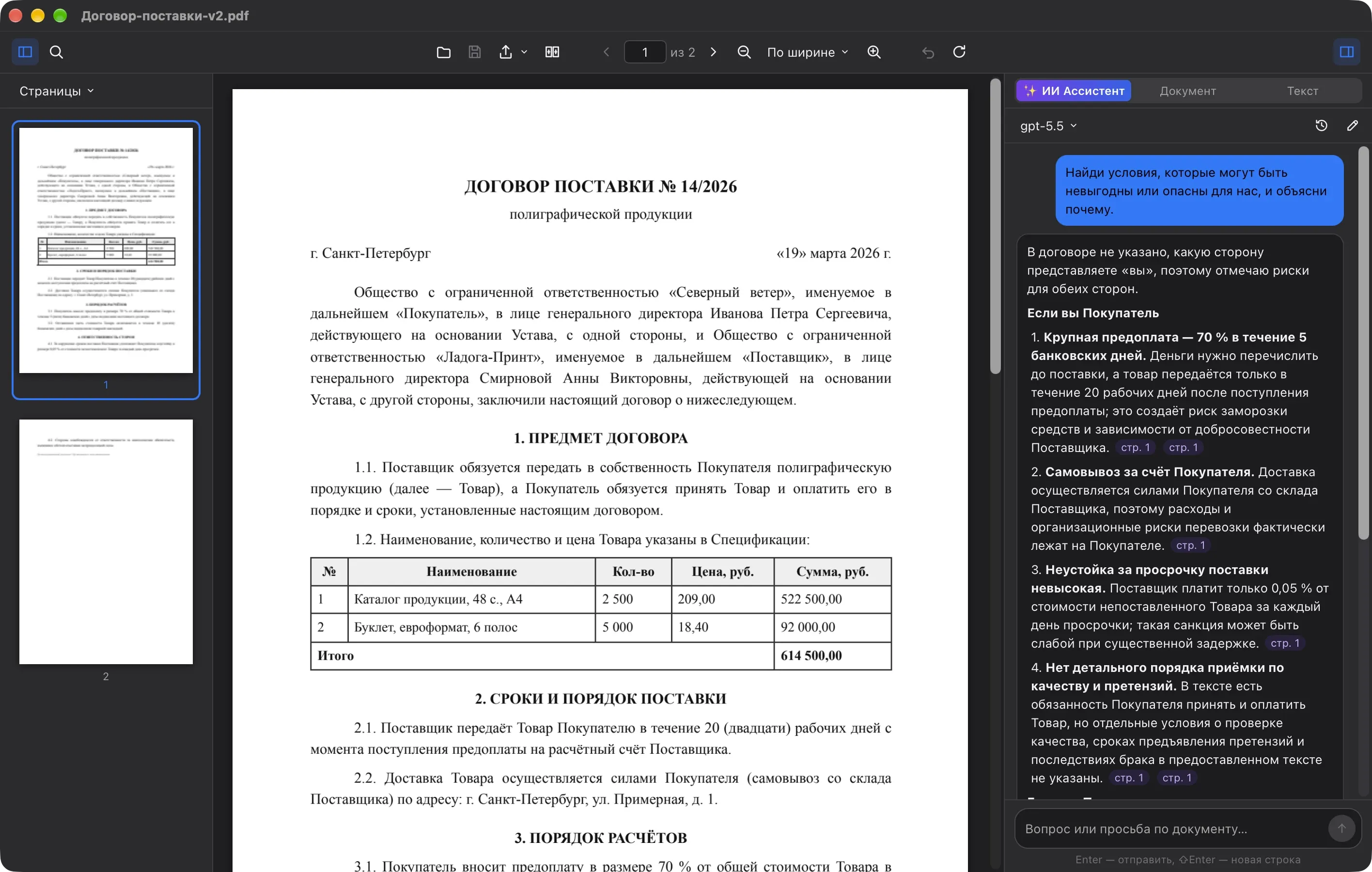Open the gpt-5.5 model selector
The image size is (1372, 872).
point(1048,125)
